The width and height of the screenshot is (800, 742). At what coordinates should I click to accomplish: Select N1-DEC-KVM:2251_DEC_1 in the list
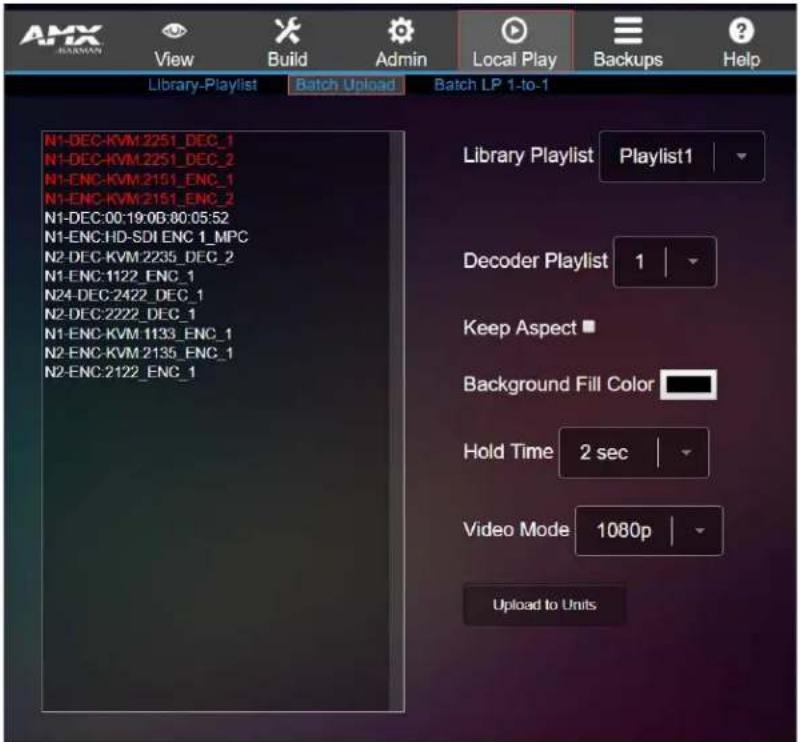[x=139, y=140]
